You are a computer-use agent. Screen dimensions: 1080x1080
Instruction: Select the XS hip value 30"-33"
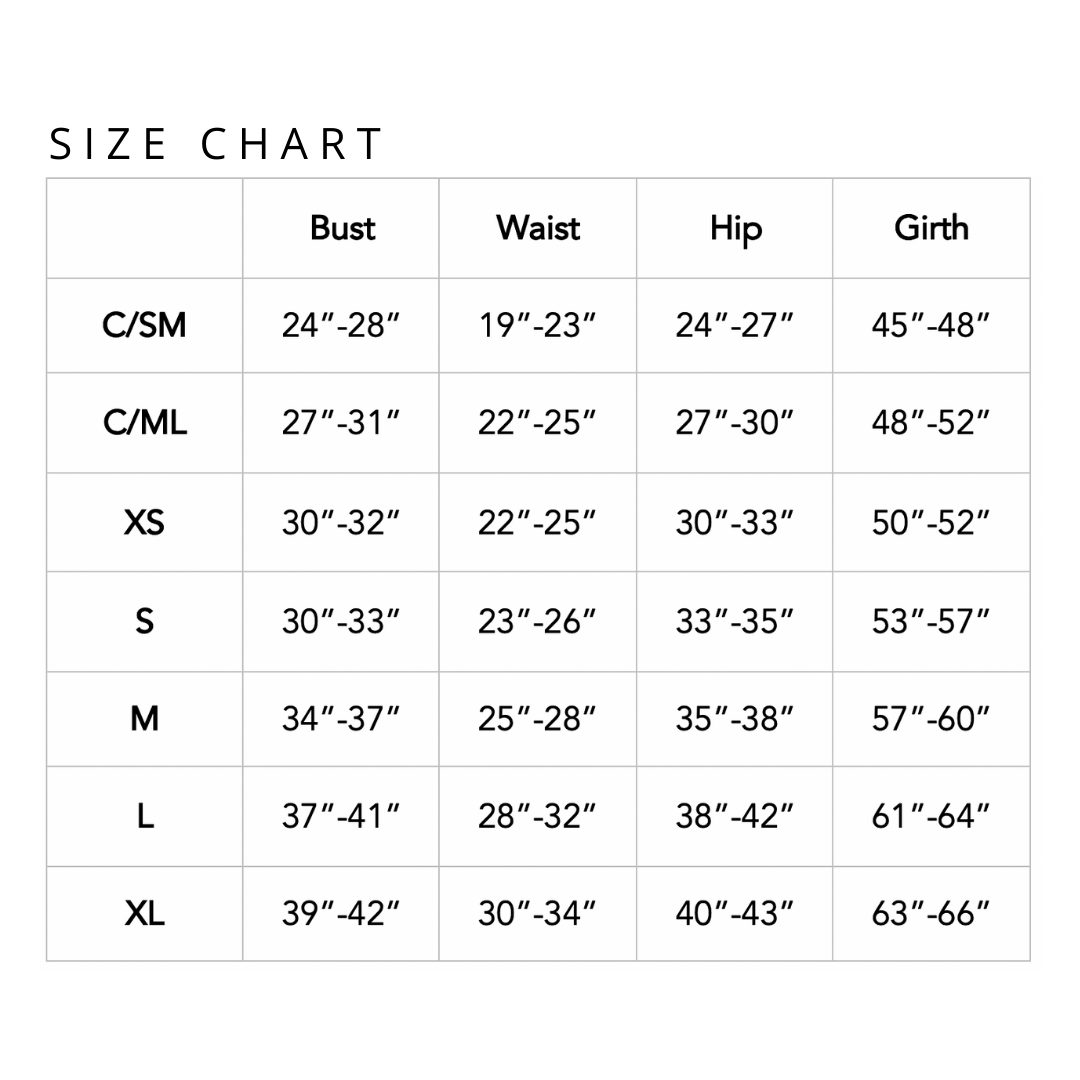[x=734, y=522]
